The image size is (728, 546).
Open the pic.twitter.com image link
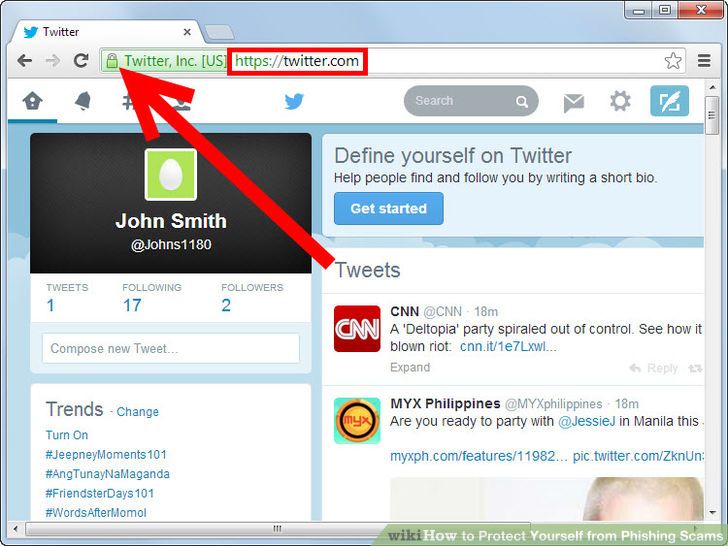[x=638, y=456]
